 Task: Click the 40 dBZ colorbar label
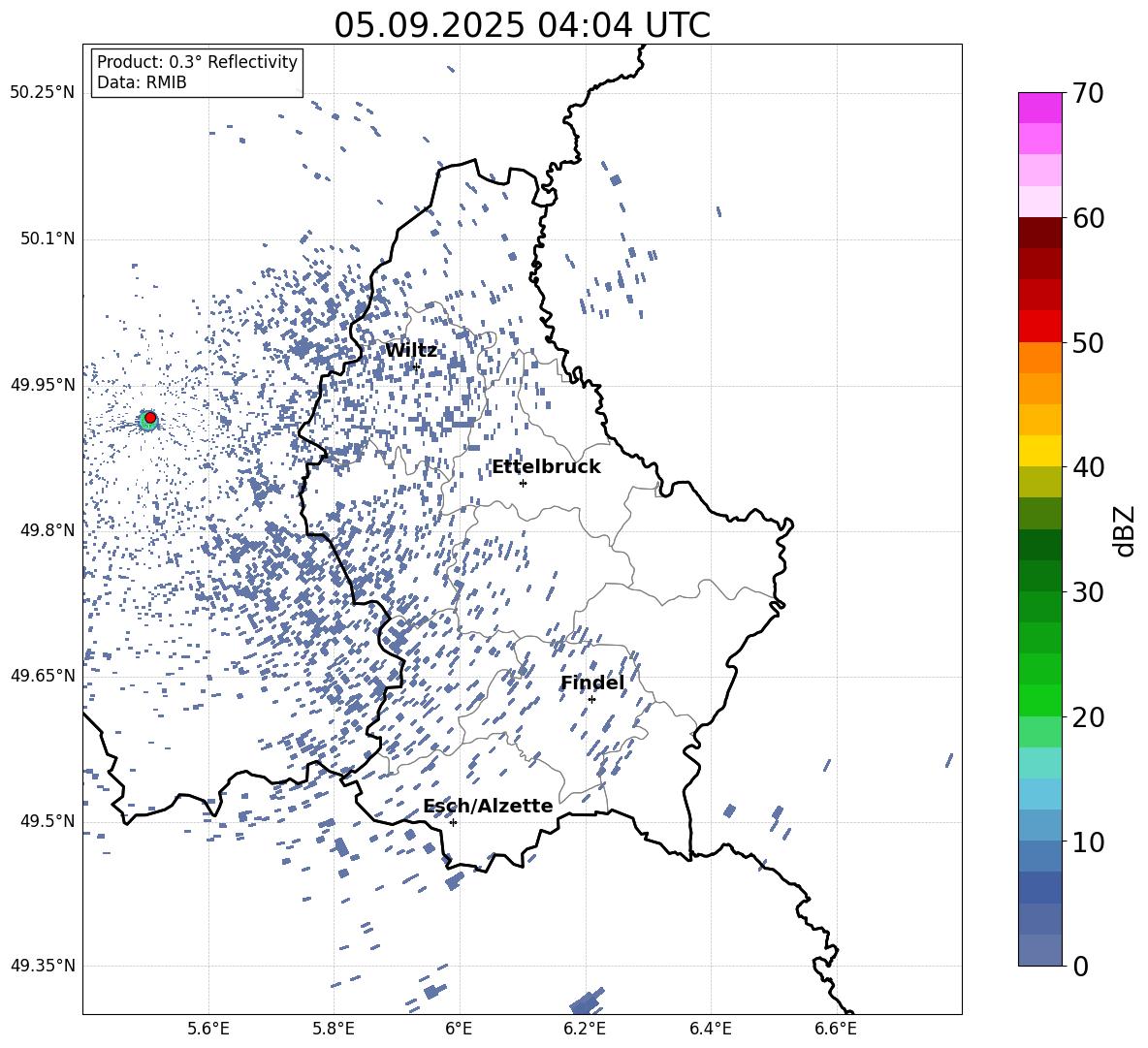click(x=1088, y=467)
